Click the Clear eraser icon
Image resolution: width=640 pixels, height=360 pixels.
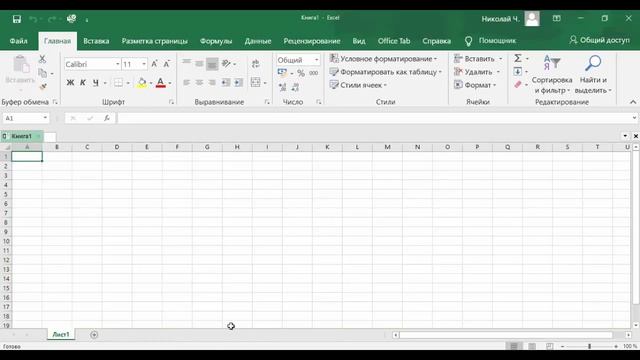coord(518,84)
